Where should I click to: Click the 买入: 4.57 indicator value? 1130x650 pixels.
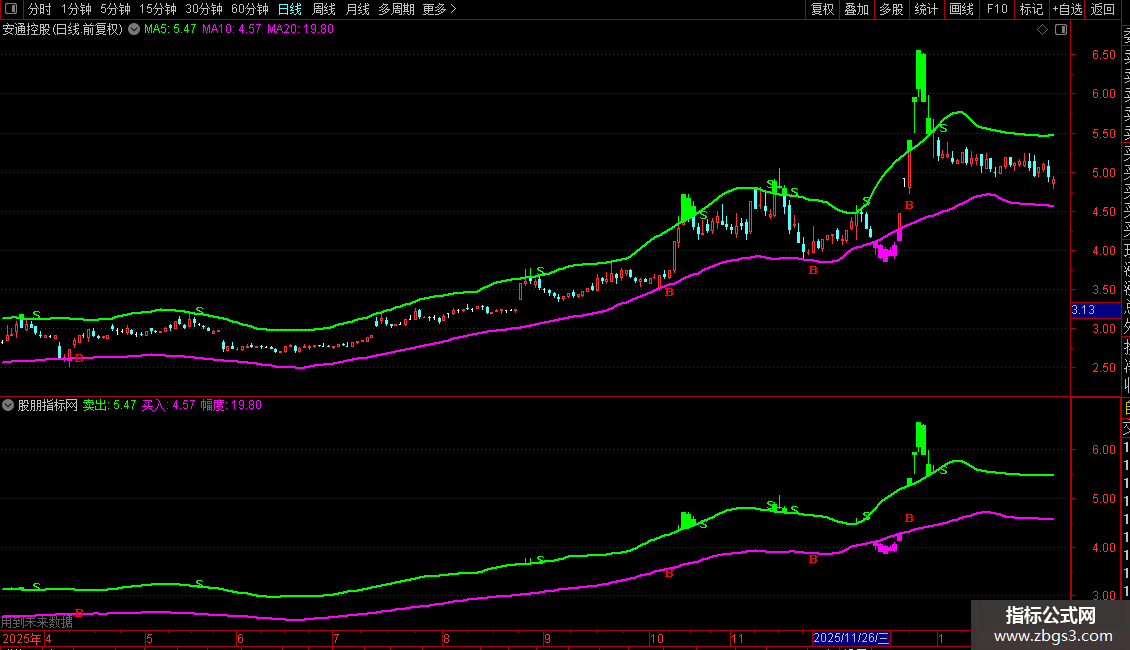click(169, 405)
